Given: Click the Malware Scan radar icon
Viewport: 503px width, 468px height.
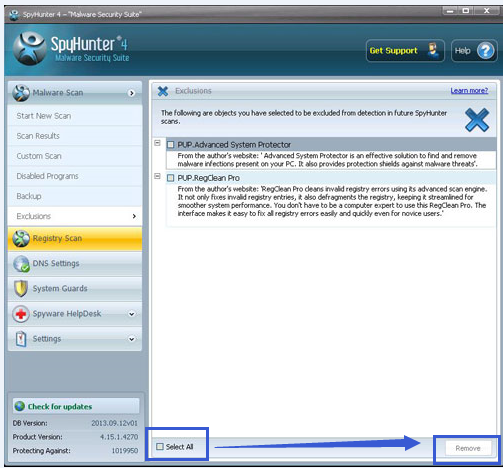Looking at the screenshot, I should 21,93.
